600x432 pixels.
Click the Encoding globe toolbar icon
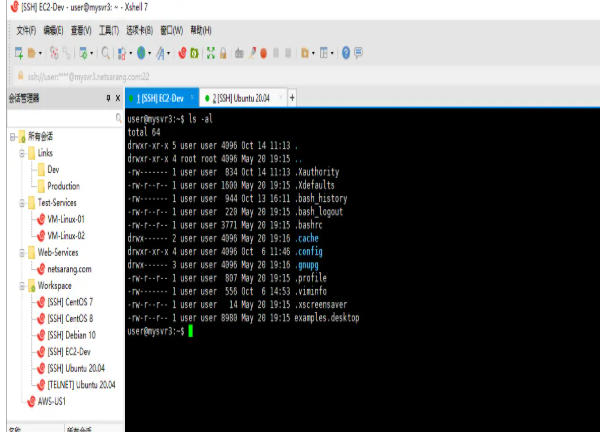[141, 53]
